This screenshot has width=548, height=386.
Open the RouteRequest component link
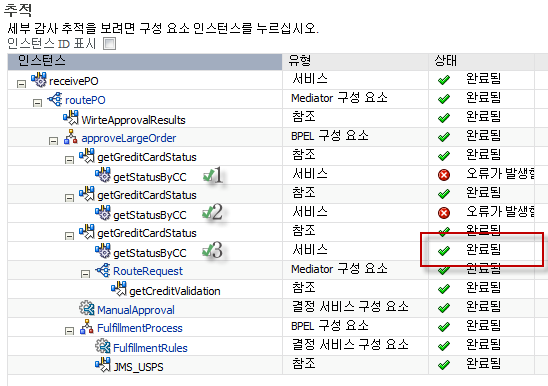click(148, 271)
